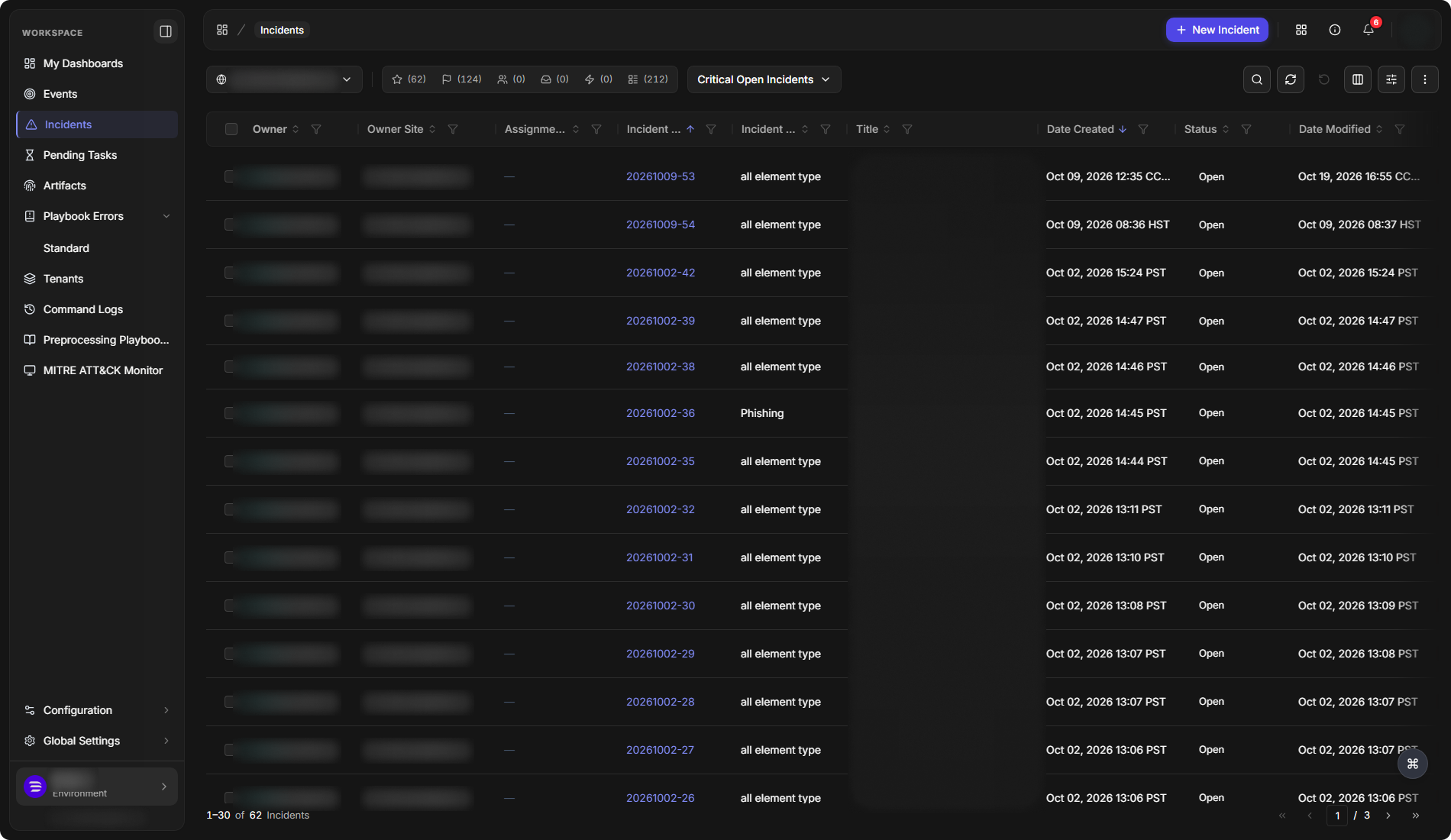Image resolution: width=1451 pixels, height=840 pixels.
Task: Filter the Owner column
Action: tap(316, 129)
